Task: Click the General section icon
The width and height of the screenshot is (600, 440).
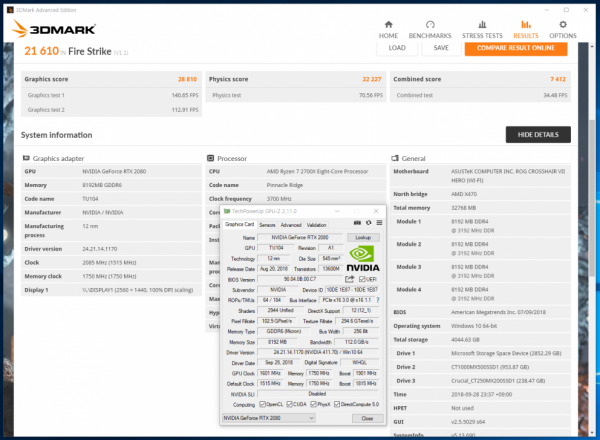Action: [395, 158]
